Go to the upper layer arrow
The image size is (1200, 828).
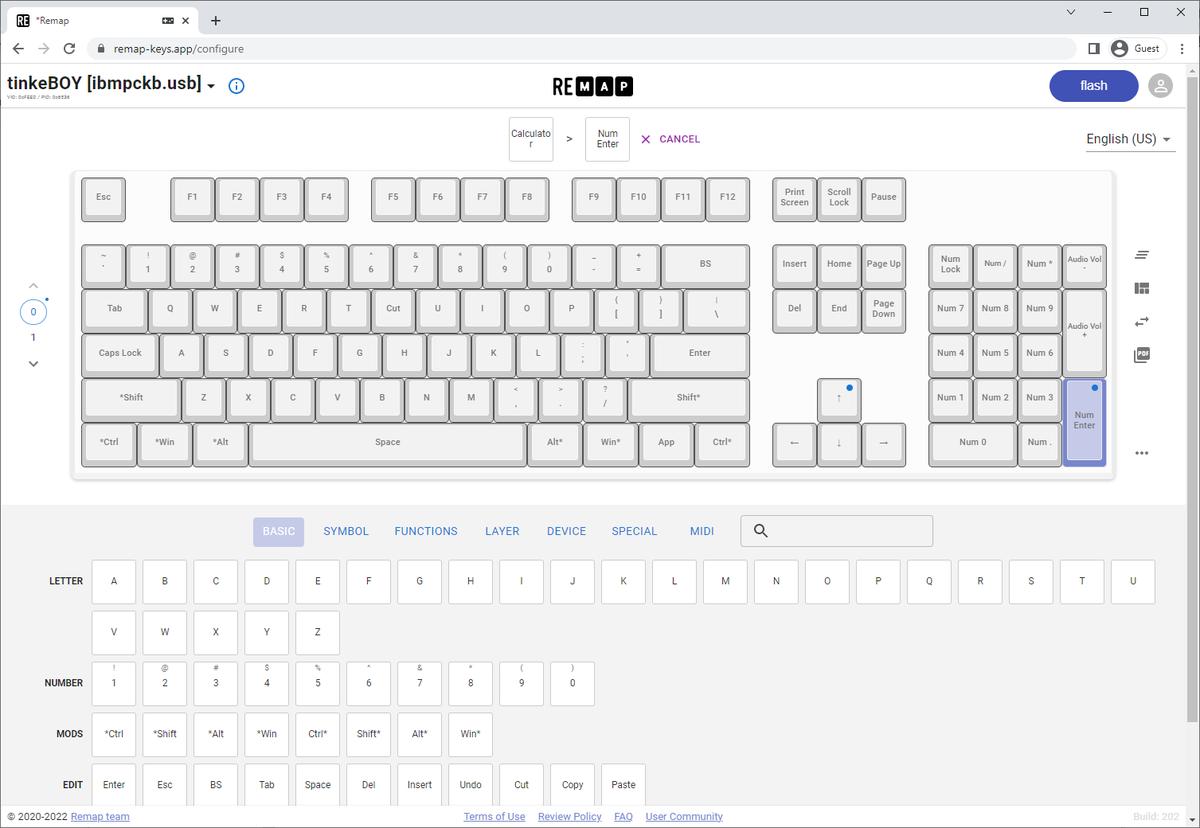[33, 286]
